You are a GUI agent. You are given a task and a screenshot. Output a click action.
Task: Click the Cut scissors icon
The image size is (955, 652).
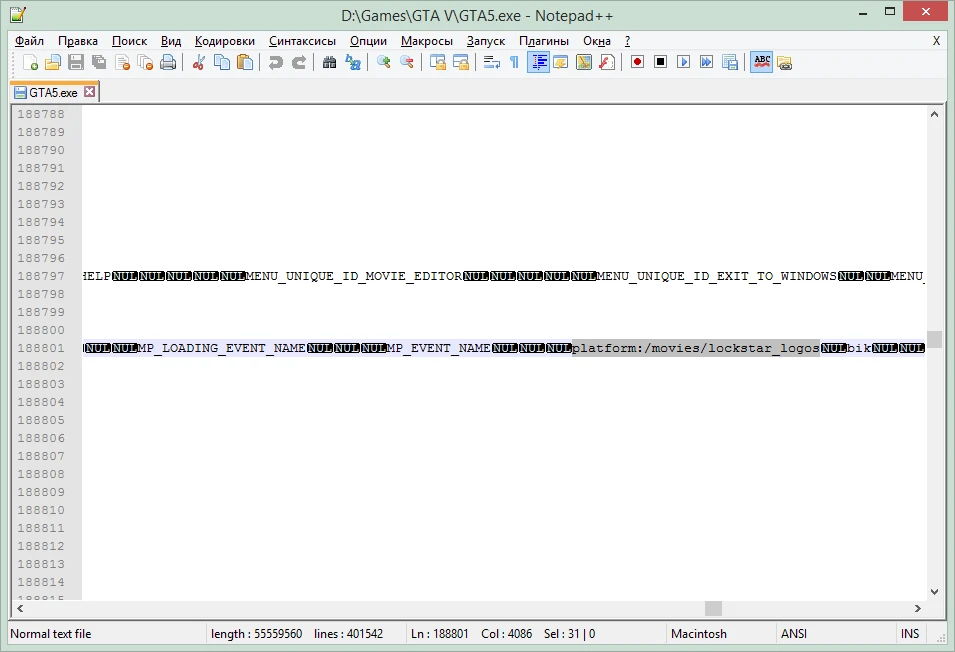point(198,62)
